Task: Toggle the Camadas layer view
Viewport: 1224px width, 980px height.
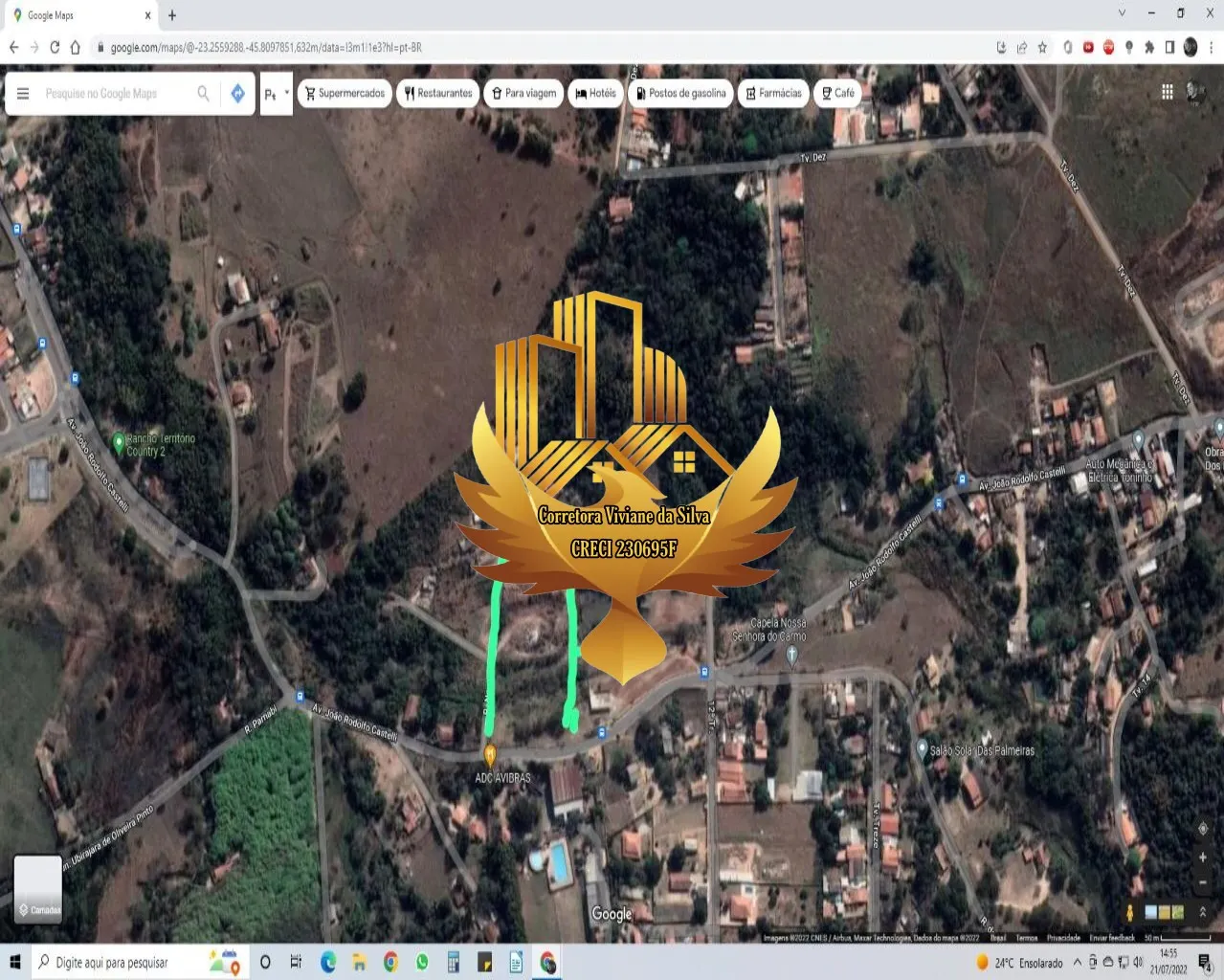Action: [38, 889]
